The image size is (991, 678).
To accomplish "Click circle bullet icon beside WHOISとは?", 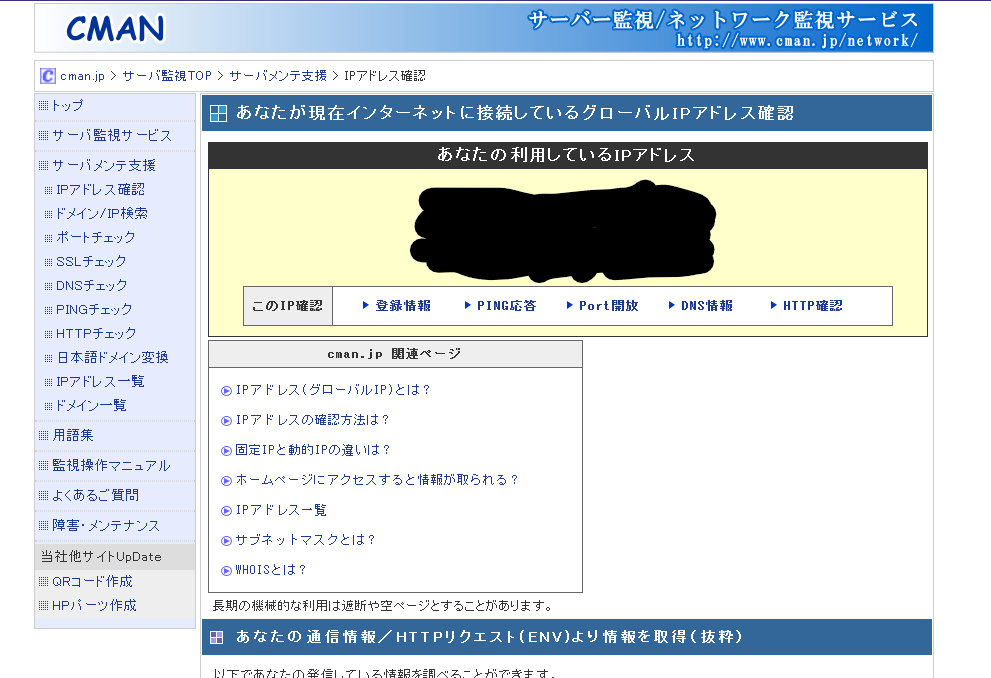I will tap(226, 571).
